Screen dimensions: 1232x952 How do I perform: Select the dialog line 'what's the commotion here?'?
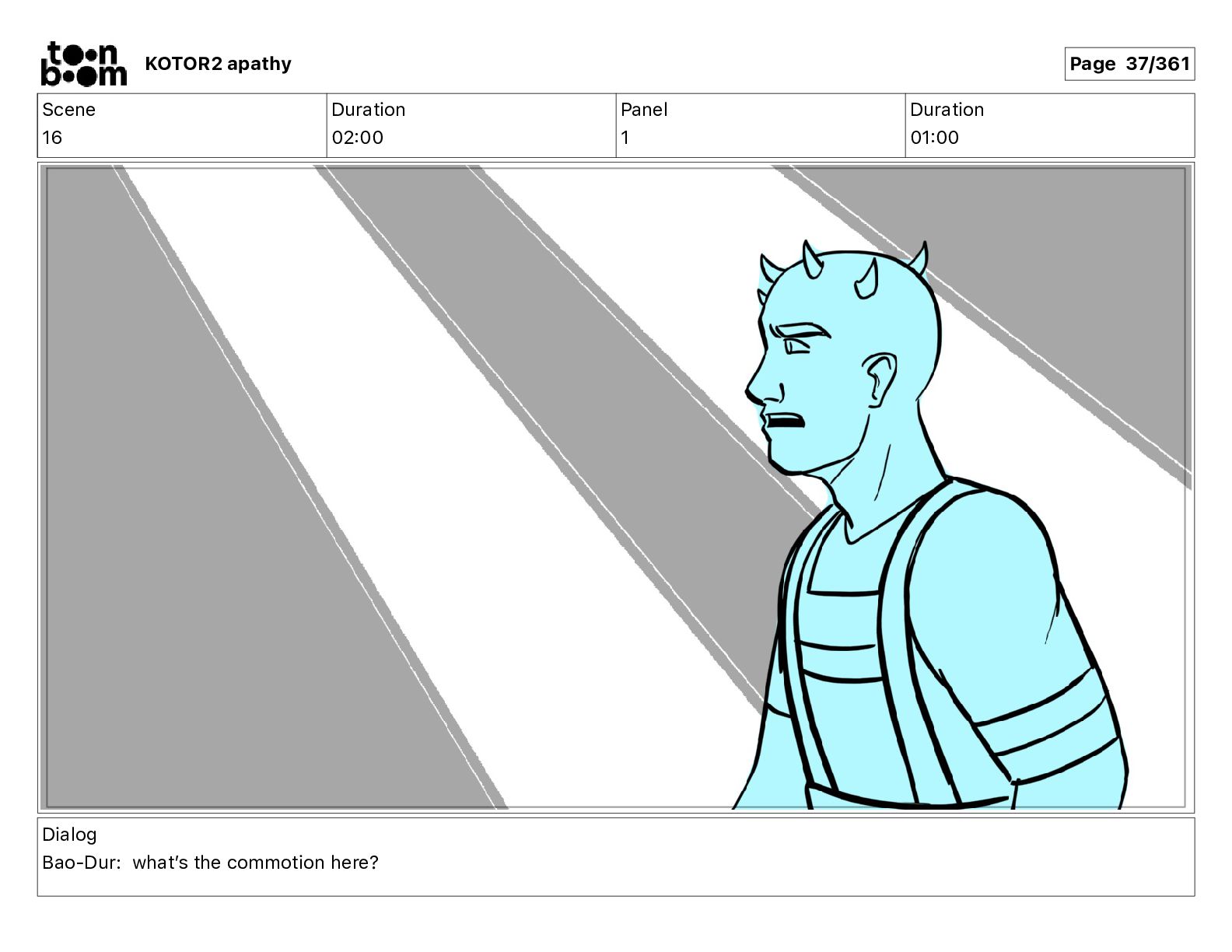[x=255, y=863]
